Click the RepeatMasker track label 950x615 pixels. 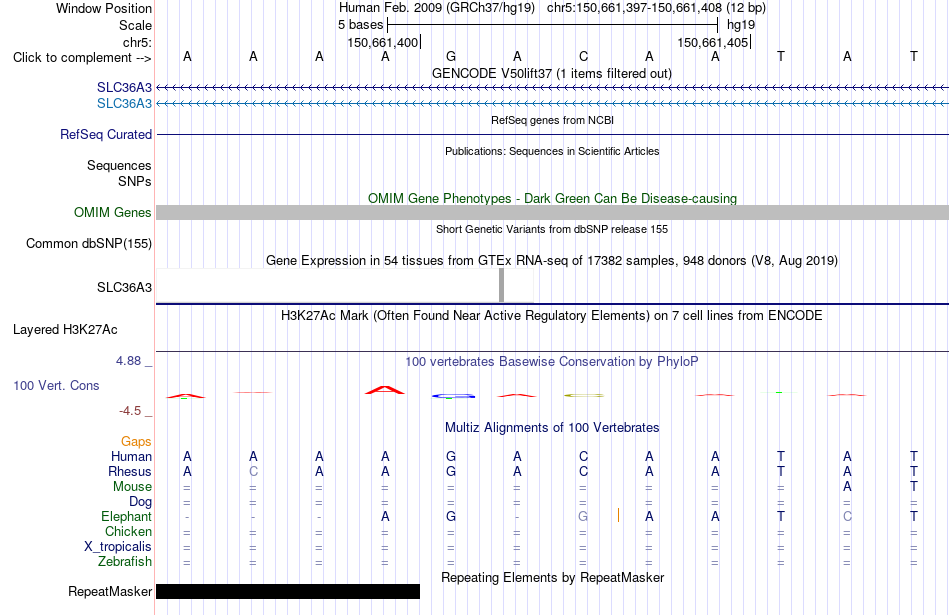(x=110, y=591)
